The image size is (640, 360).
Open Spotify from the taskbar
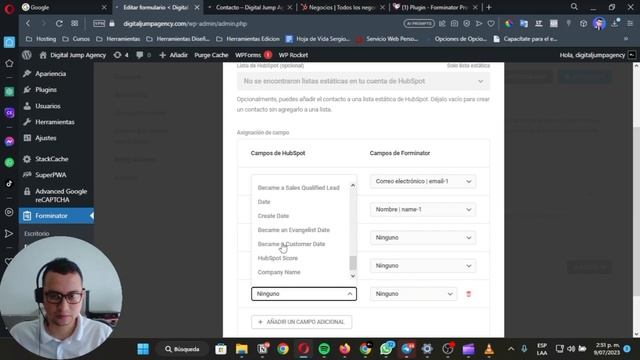point(324,349)
